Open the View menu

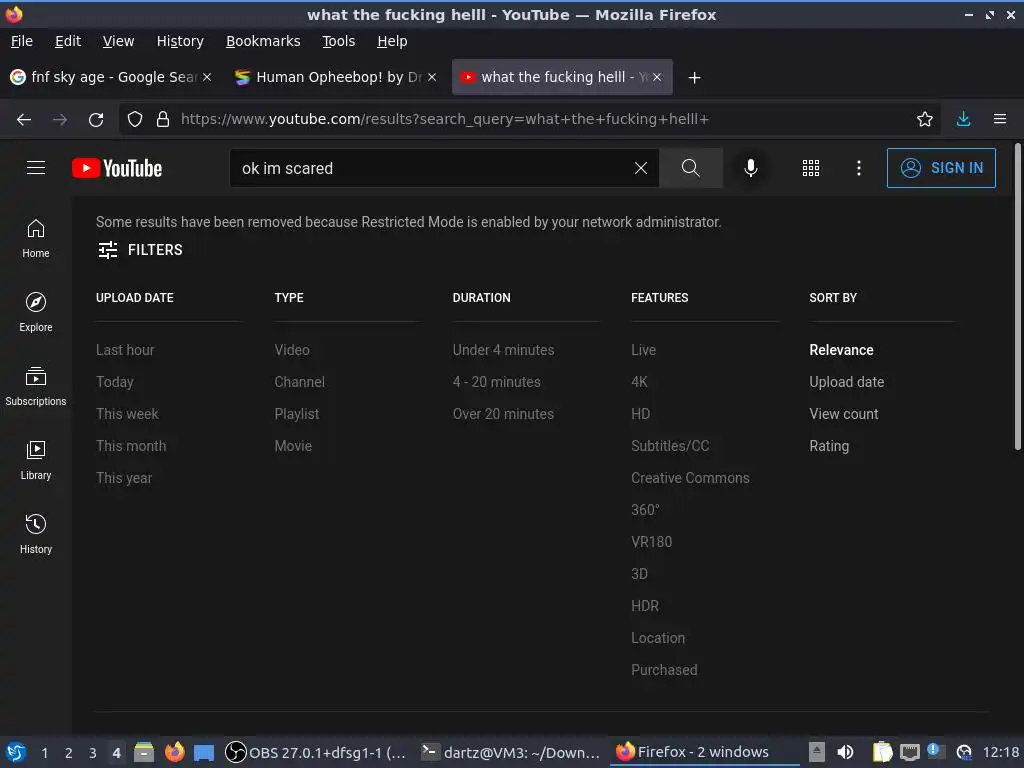pyautogui.click(x=118, y=41)
